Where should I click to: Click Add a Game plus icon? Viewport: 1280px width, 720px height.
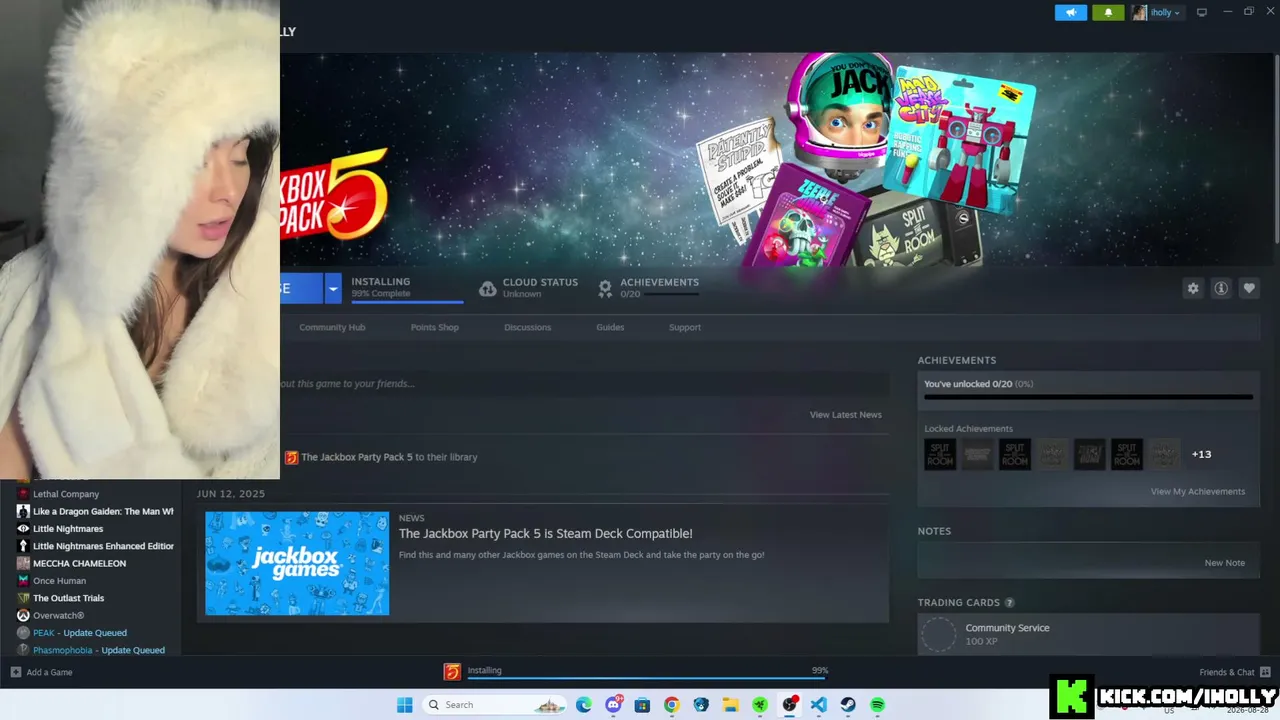[x=16, y=672]
